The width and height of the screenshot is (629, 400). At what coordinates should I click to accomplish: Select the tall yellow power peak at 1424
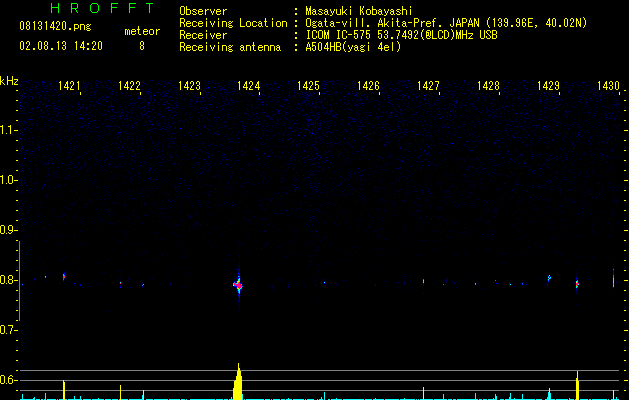[x=238, y=383]
